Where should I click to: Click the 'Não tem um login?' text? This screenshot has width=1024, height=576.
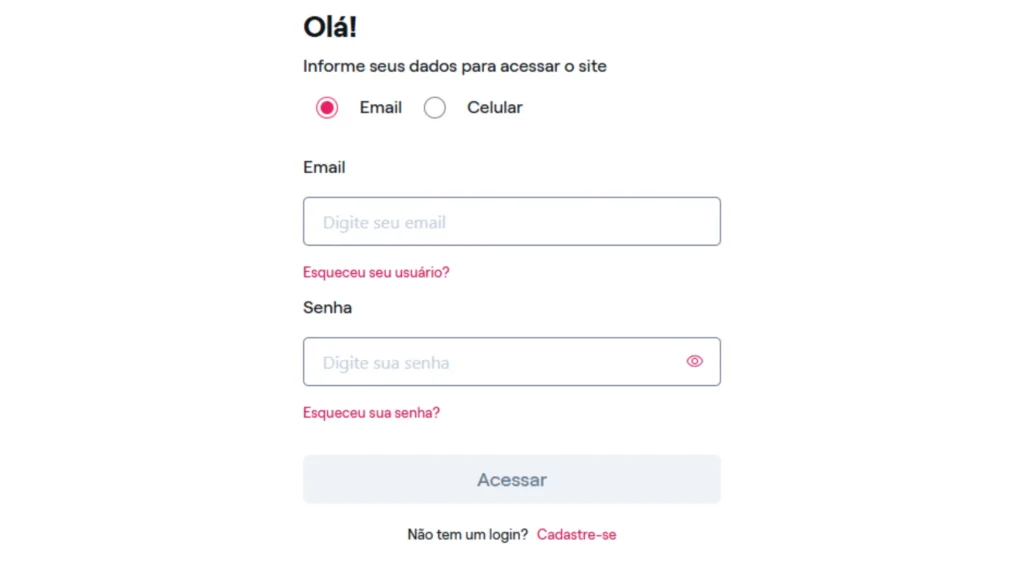(467, 535)
